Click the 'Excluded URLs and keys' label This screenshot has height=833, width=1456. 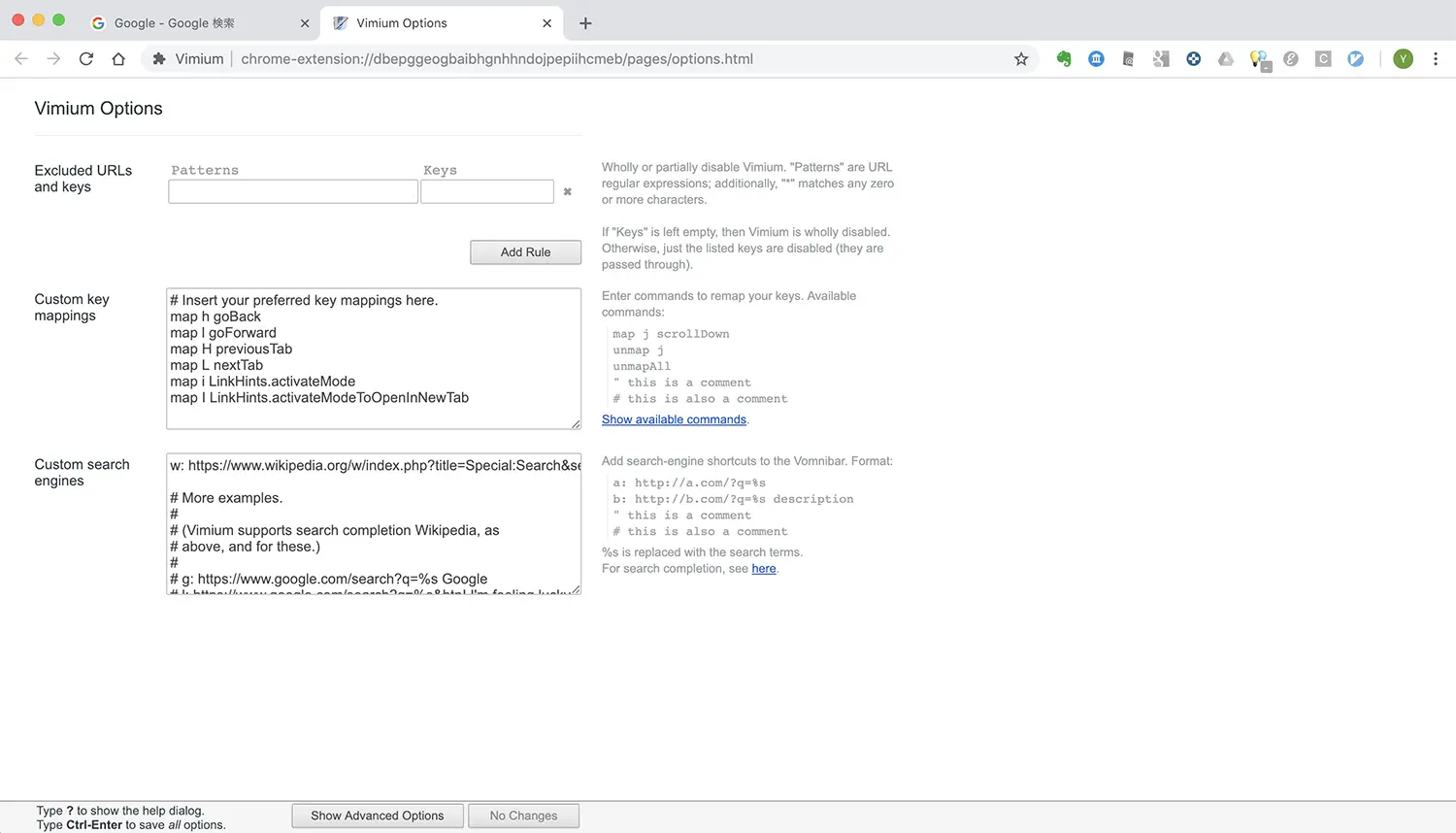pyautogui.click(x=83, y=179)
